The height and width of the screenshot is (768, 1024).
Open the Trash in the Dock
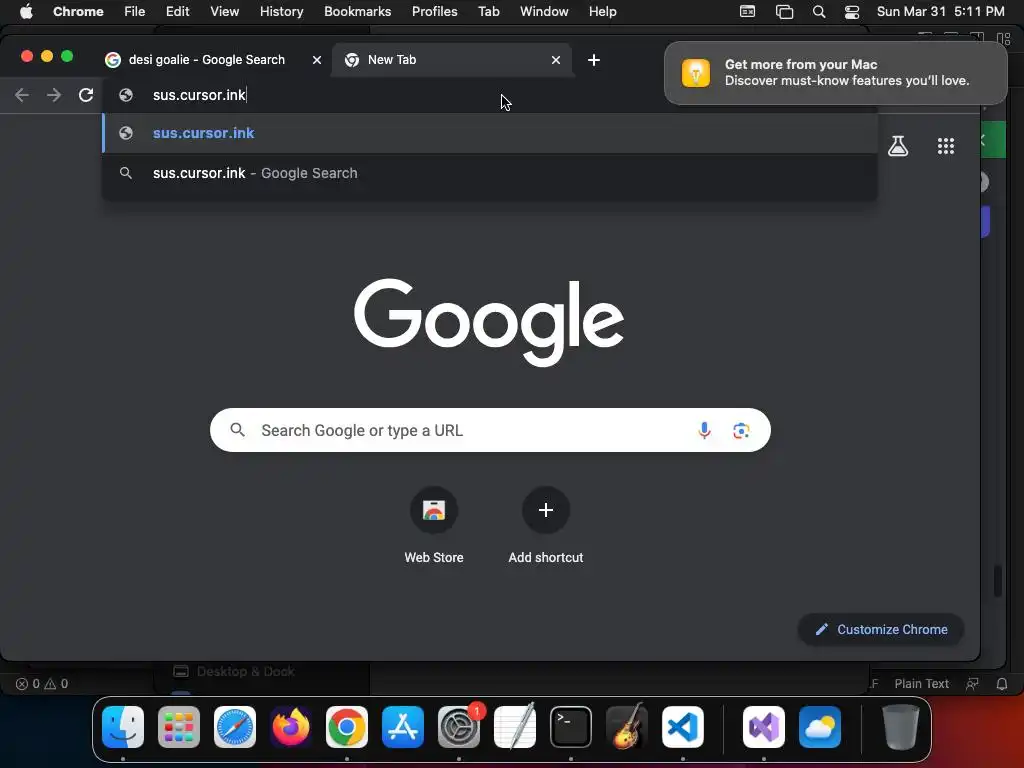(x=901, y=727)
